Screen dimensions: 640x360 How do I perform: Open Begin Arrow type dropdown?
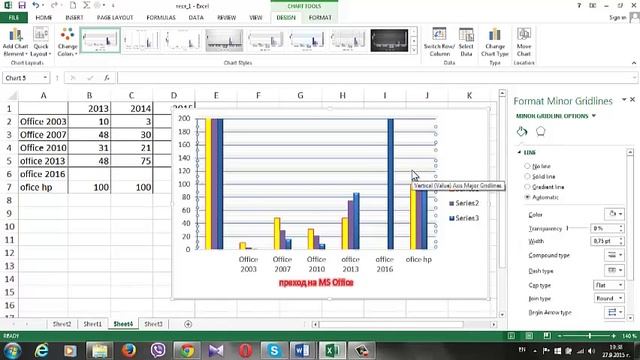[x=614, y=312]
